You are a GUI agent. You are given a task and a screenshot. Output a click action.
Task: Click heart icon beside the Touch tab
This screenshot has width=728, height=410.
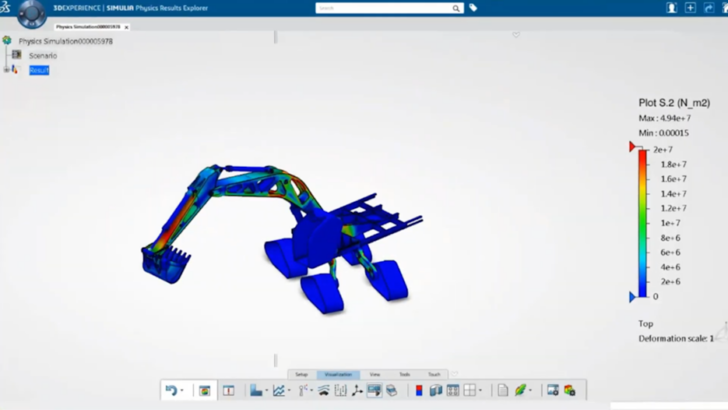coord(455,374)
